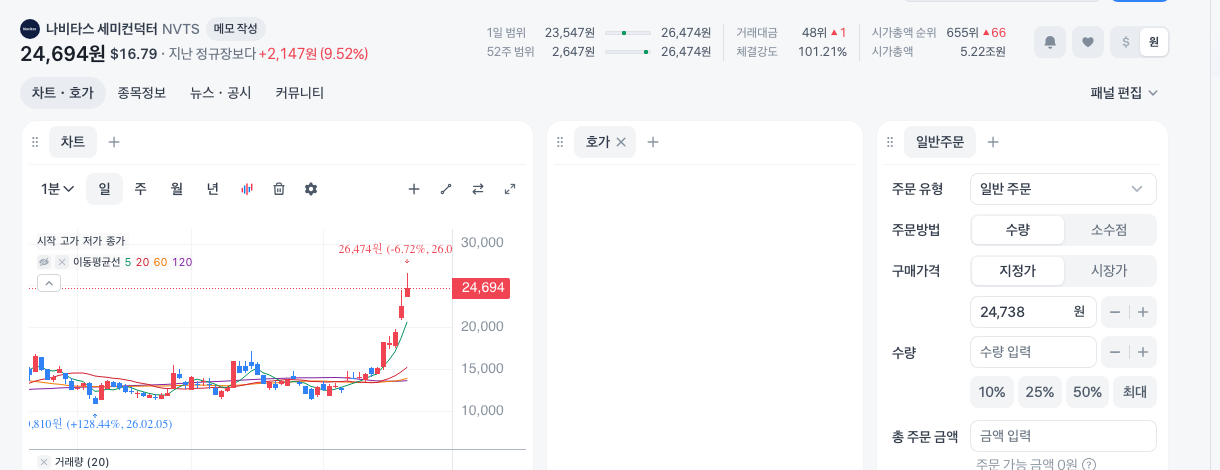Select the line drawing tool icon
The image size is (1220, 470).
tap(446, 189)
